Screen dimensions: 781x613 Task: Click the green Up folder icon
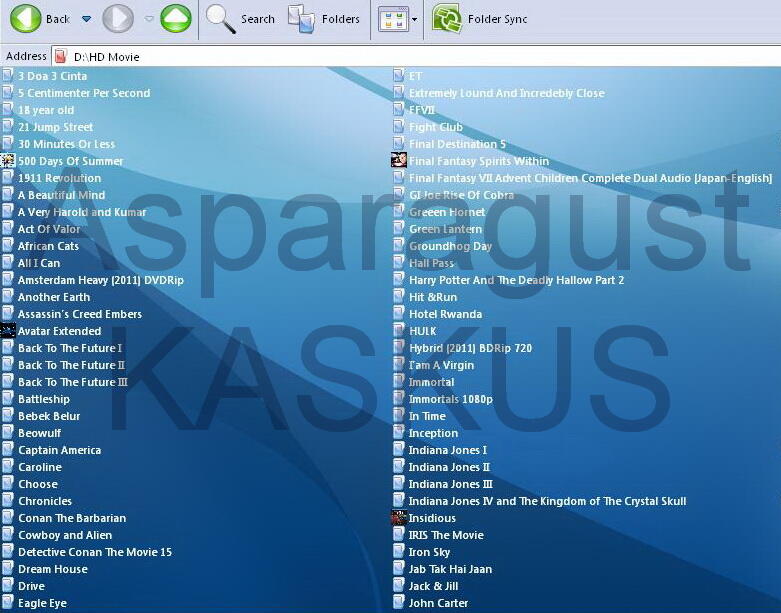(176, 18)
